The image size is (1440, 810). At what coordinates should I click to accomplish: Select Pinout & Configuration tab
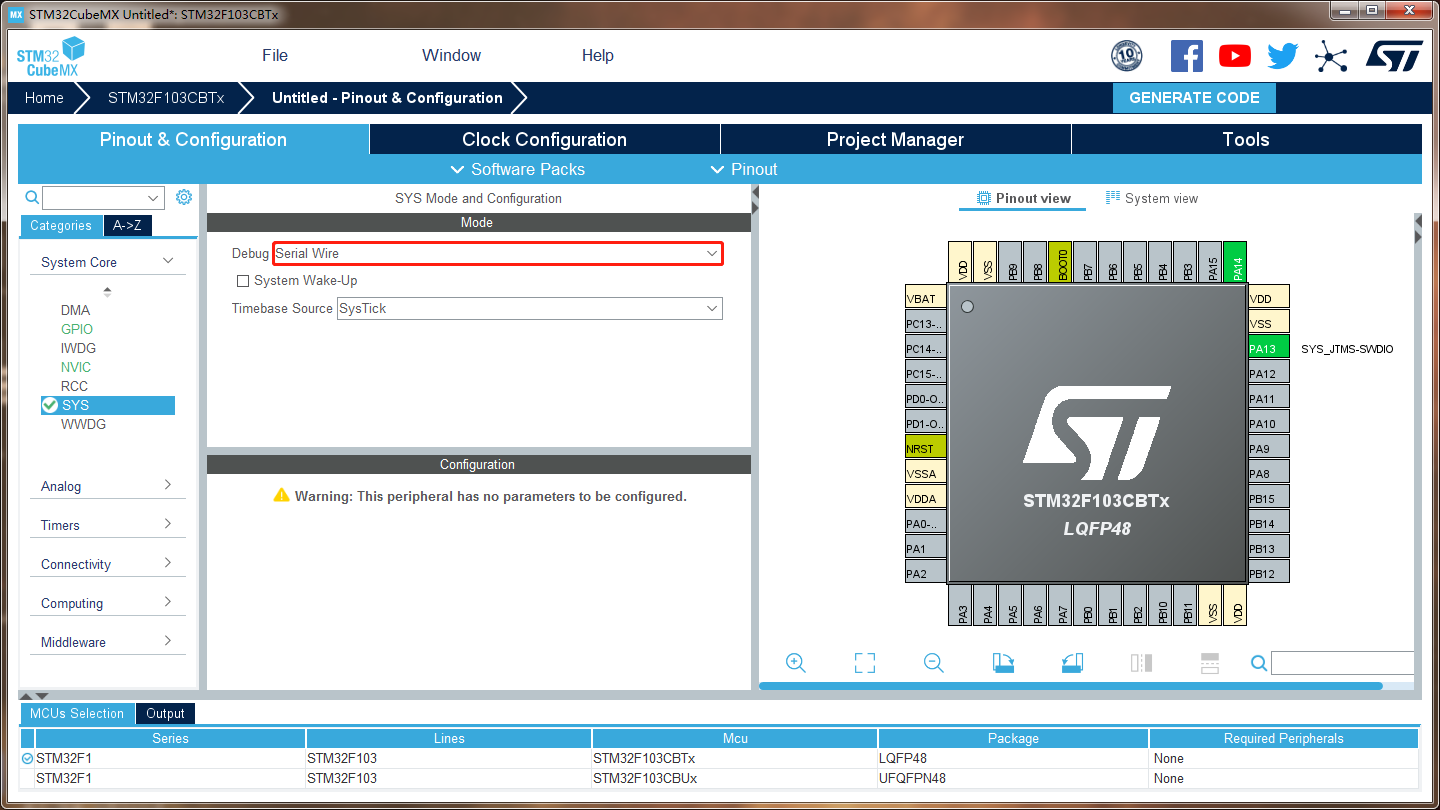pyautogui.click(x=193, y=139)
